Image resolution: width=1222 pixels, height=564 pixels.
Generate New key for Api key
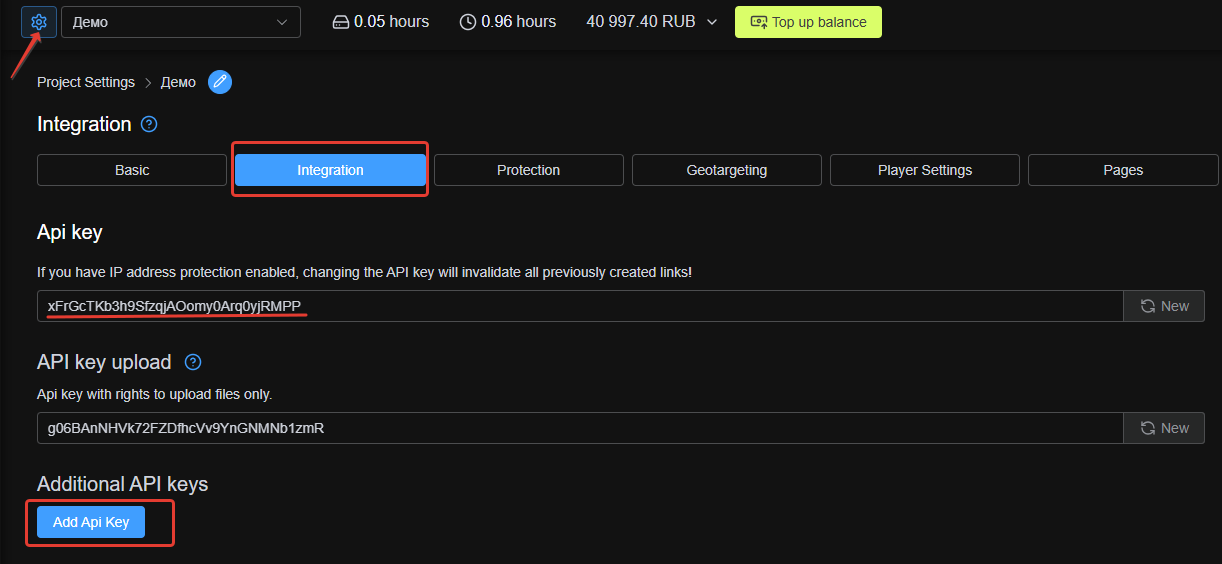pyautogui.click(x=1164, y=306)
